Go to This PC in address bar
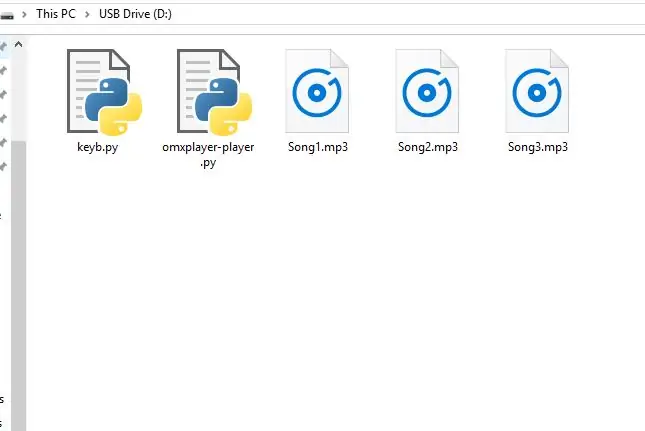 tap(56, 14)
